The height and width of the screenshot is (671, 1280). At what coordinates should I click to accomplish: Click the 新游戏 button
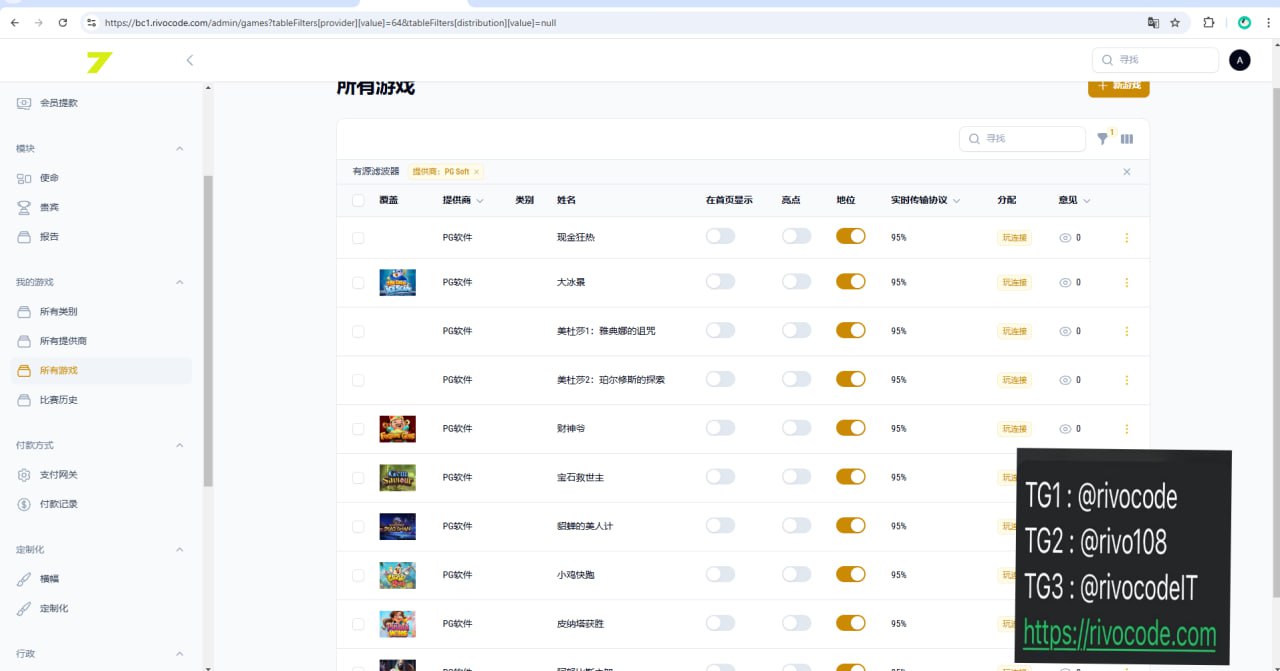tap(1118, 86)
